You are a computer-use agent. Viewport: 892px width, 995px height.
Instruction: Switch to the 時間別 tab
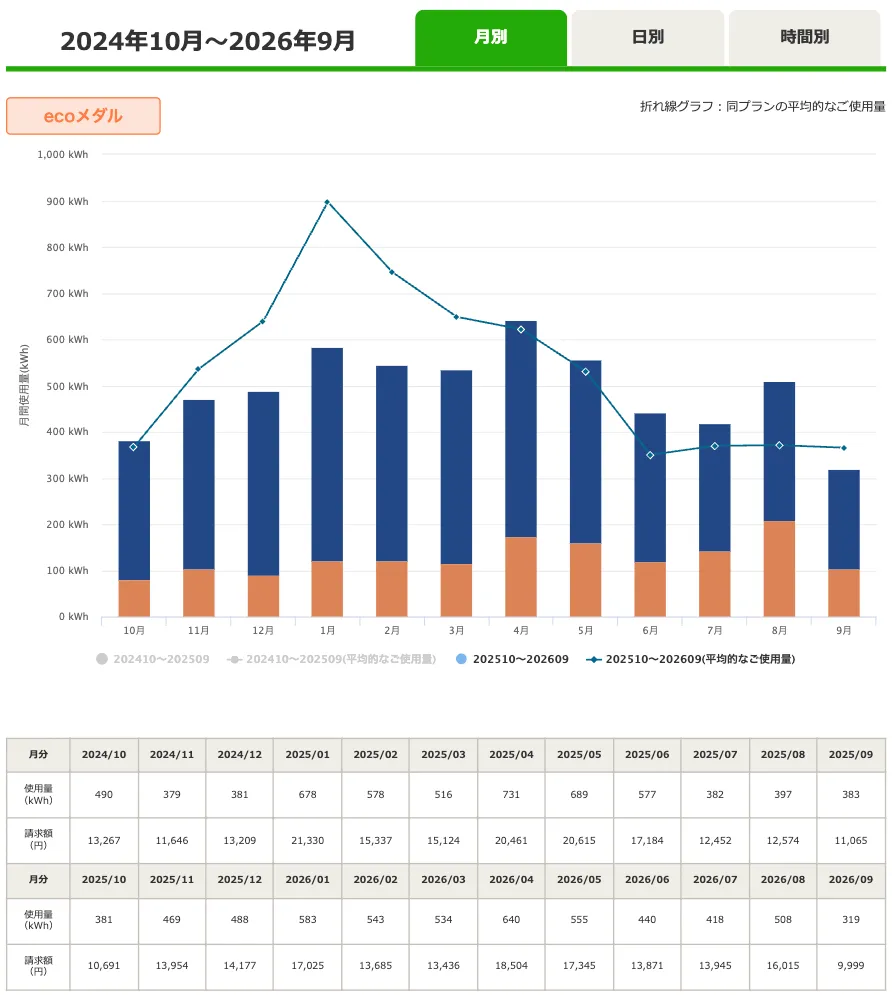[804, 37]
